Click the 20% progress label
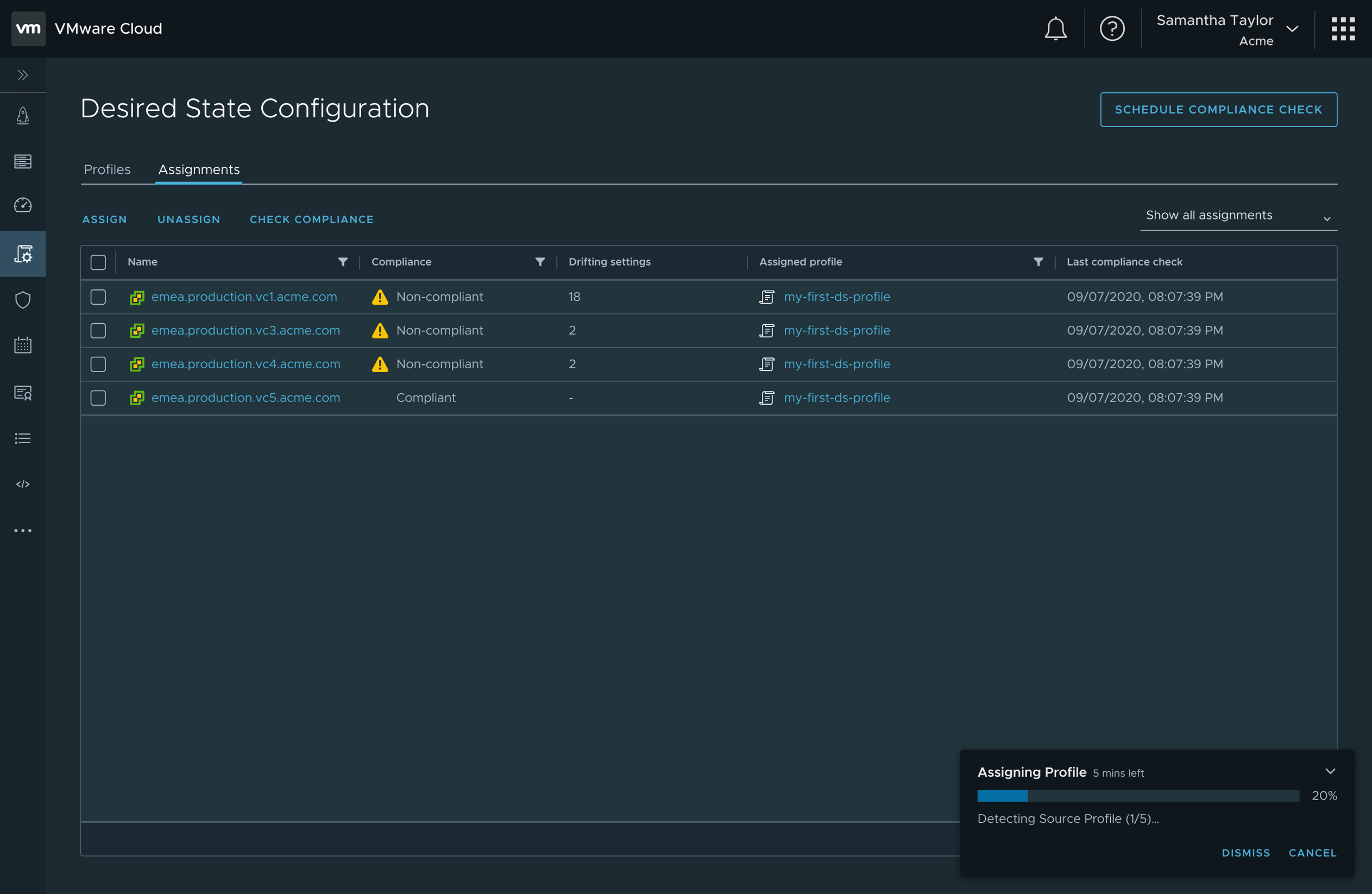The height and width of the screenshot is (894, 1372). tap(1324, 796)
